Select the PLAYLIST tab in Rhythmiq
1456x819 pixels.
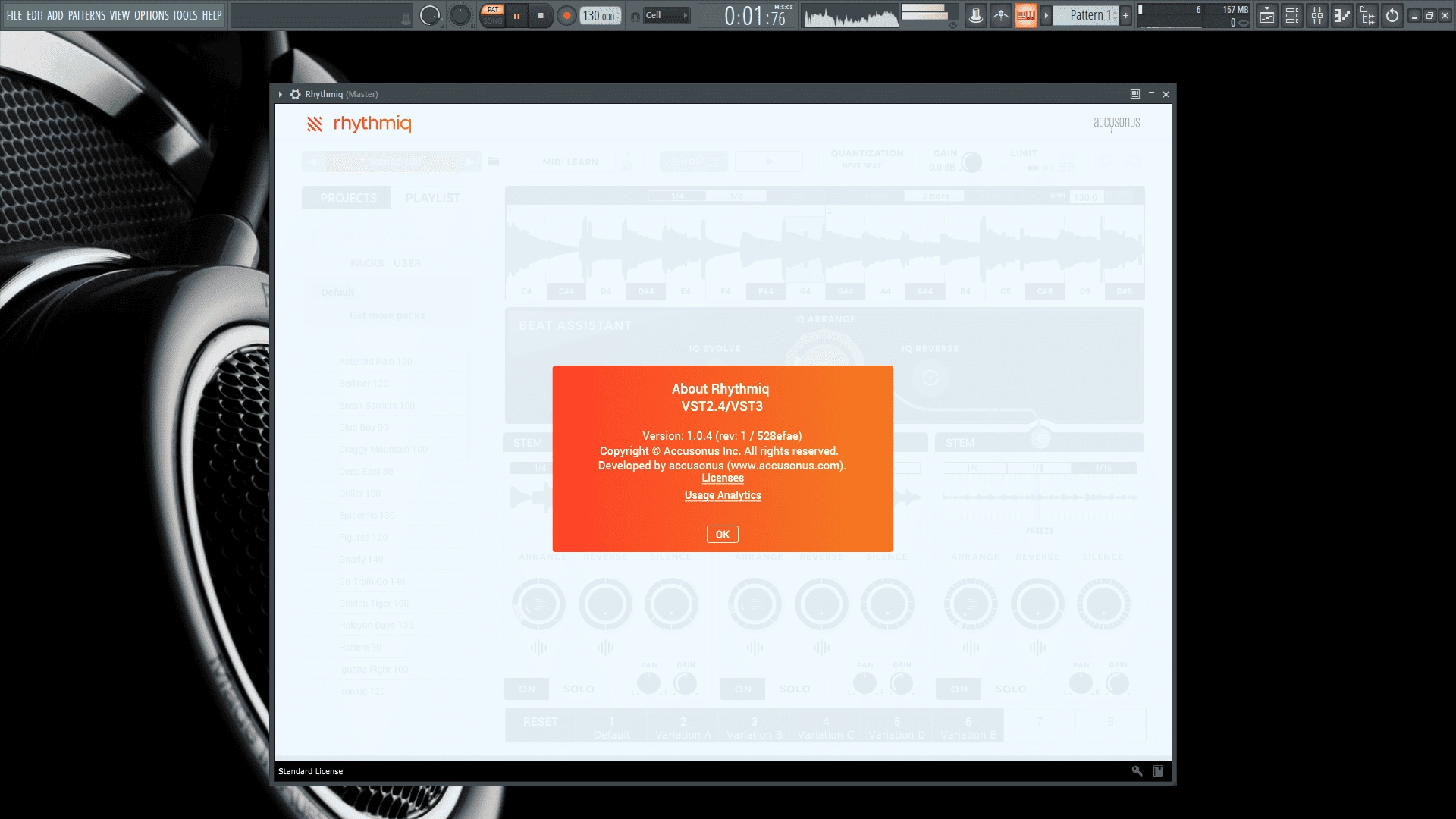coord(433,198)
